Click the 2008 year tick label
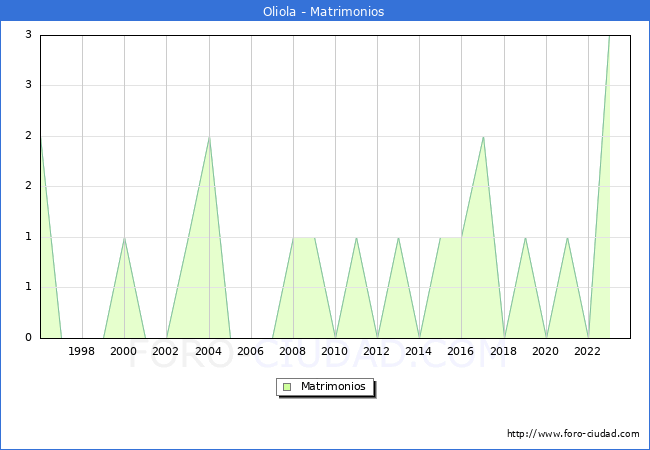Image resolution: width=650 pixels, height=450 pixels. pyautogui.click(x=293, y=351)
